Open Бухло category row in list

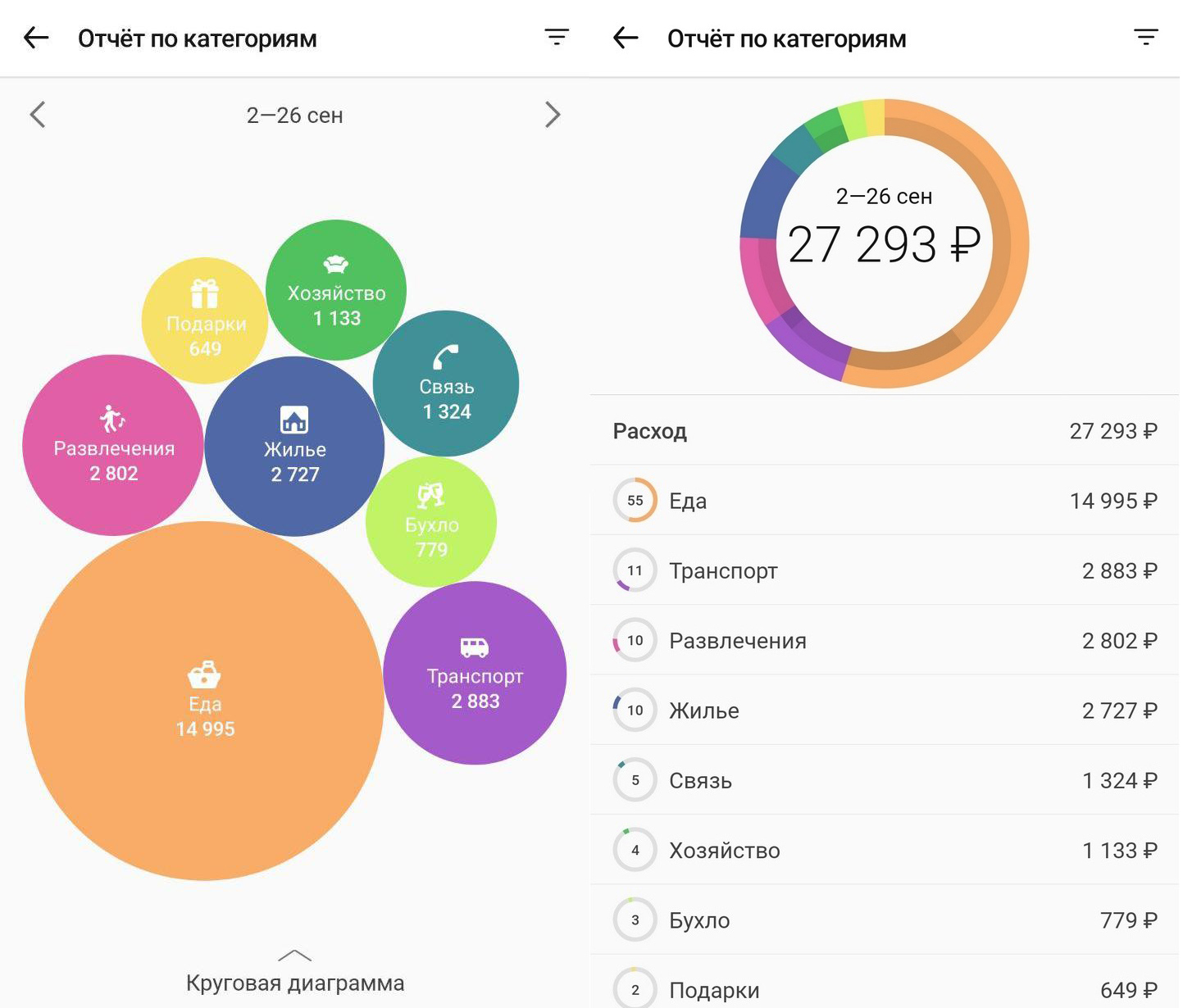coord(885,919)
